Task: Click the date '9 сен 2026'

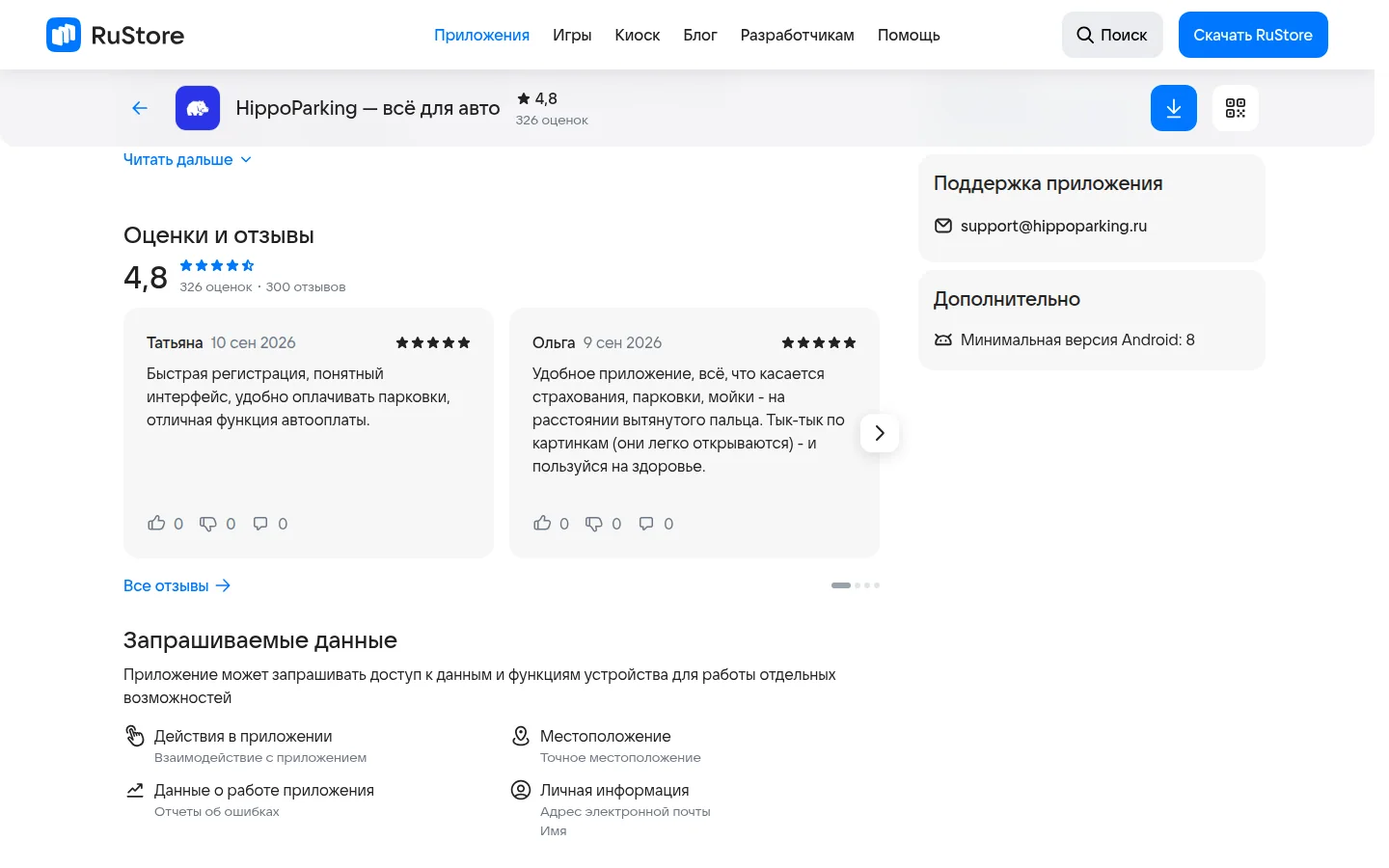Action: pos(622,342)
